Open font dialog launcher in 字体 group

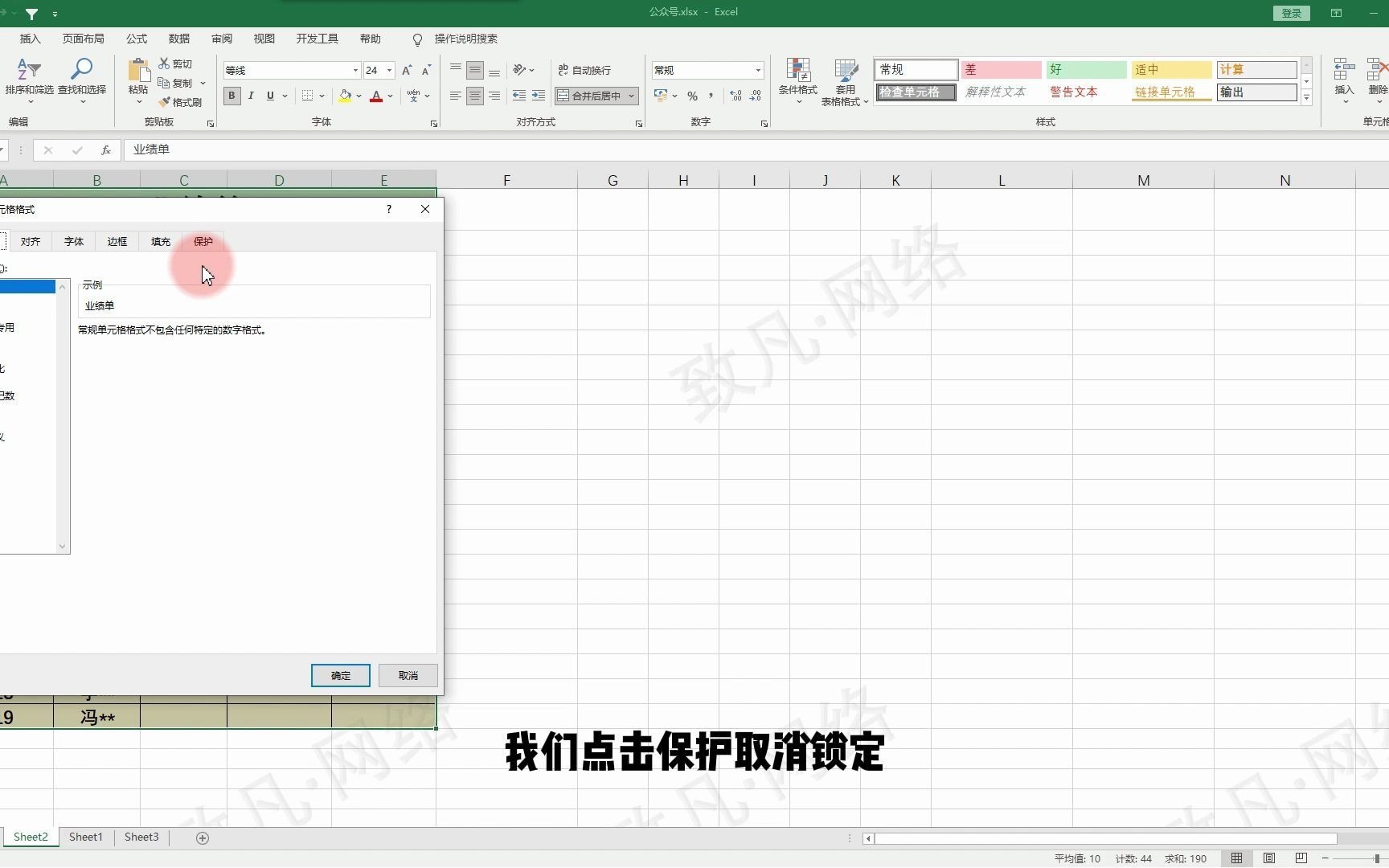click(434, 124)
